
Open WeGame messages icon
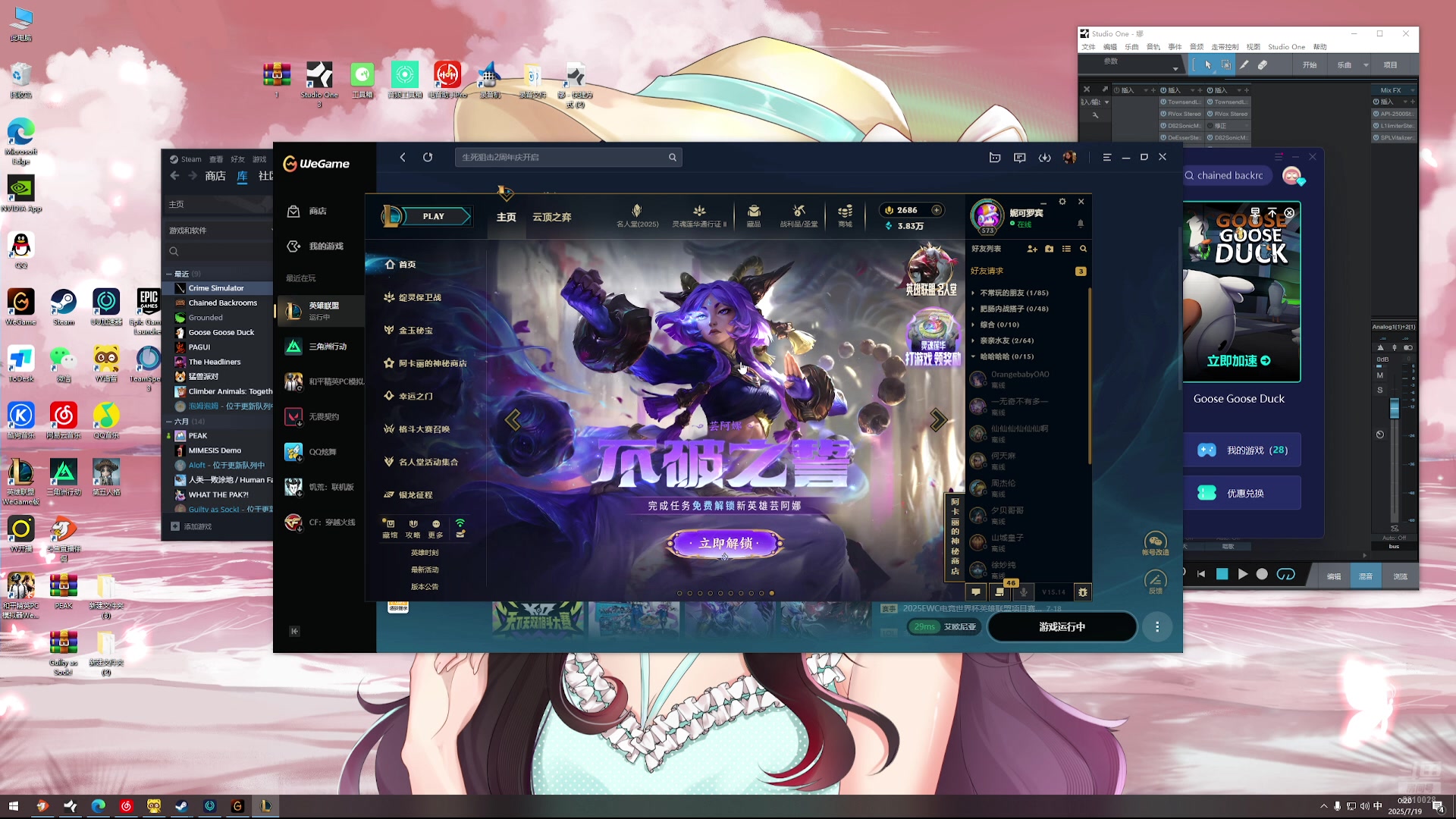[x=1019, y=157]
